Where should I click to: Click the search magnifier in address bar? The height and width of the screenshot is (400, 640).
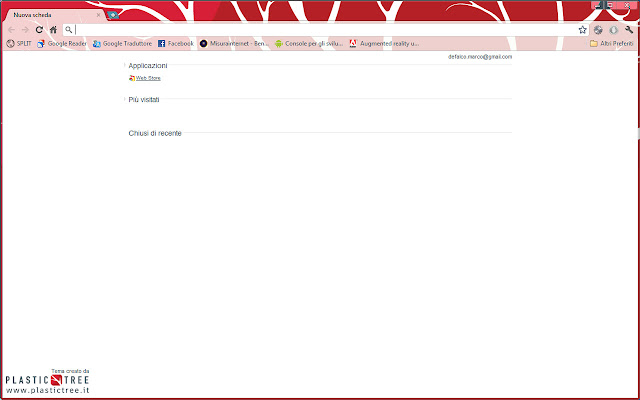coord(69,30)
